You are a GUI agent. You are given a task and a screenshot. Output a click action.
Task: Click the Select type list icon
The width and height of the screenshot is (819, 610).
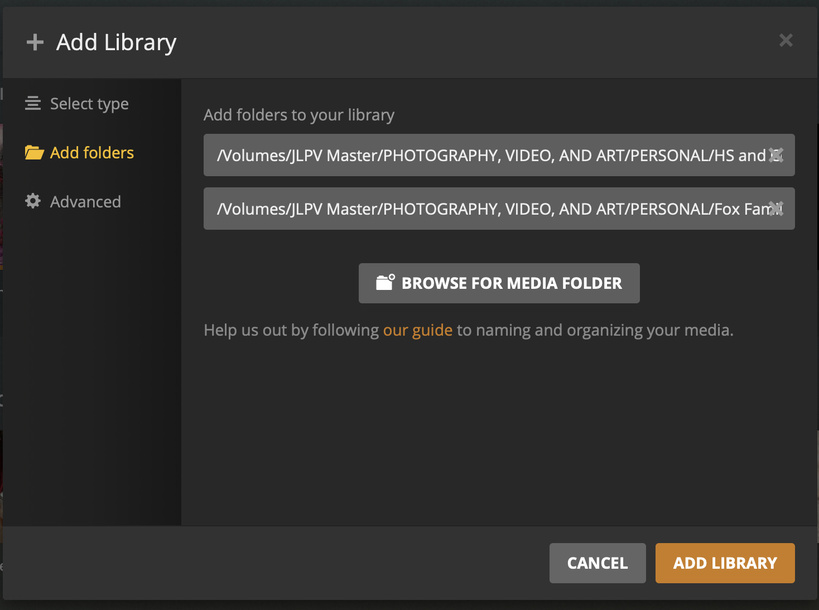34,104
